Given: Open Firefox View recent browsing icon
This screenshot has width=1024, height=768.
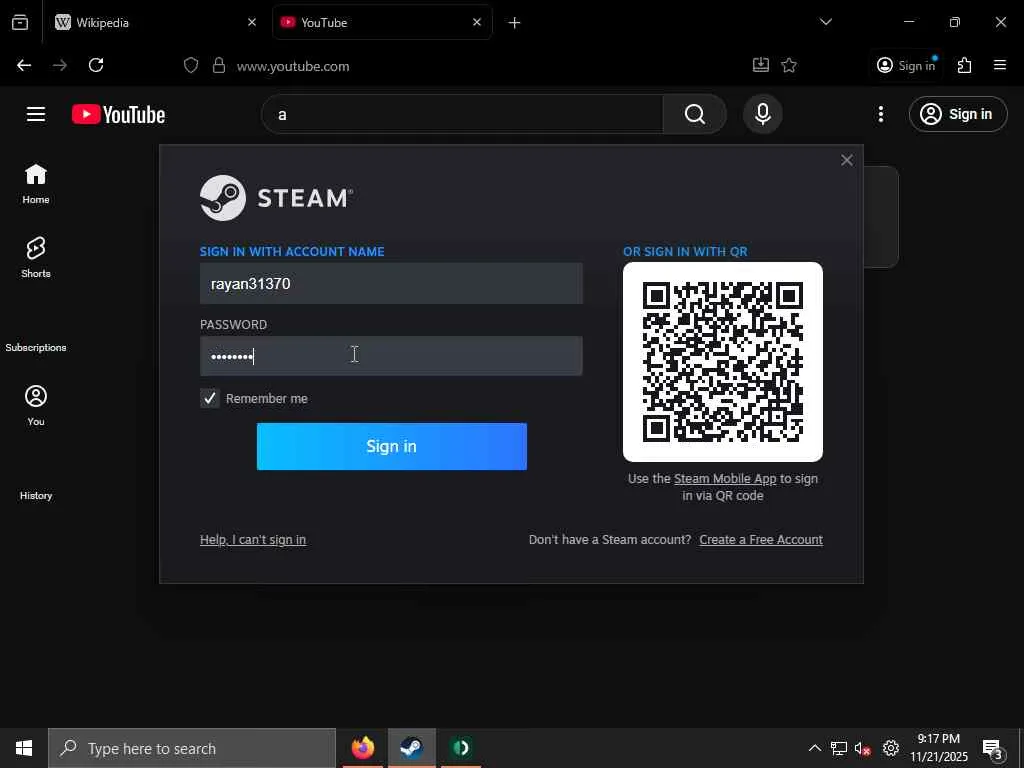Looking at the screenshot, I should click(x=20, y=22).
